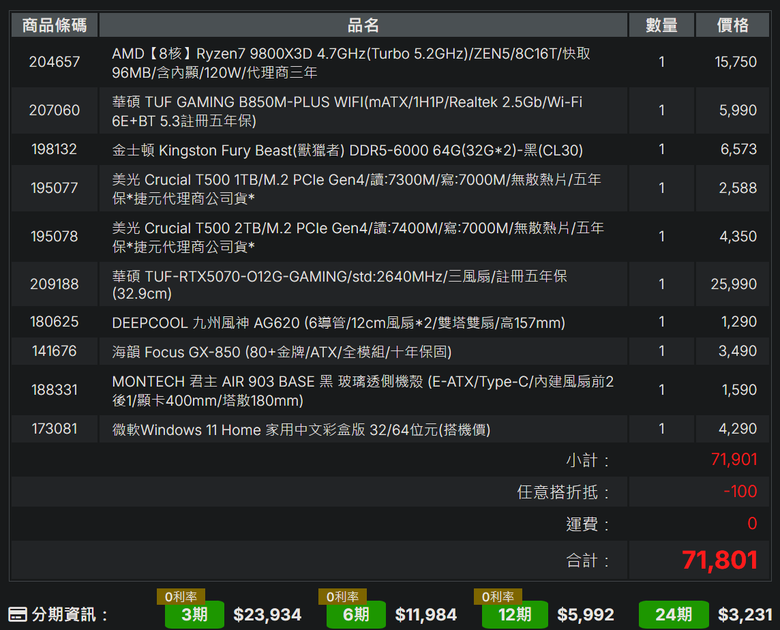Click product code 195077
This screenshot has height=630, width=780.
54,188
